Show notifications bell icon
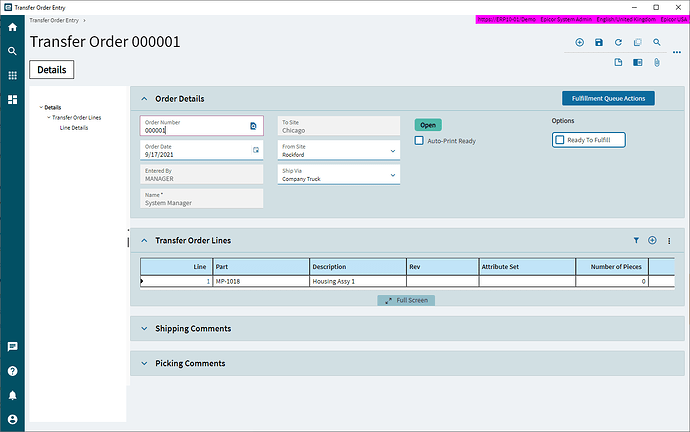Image resolution: width=690 pixels, height=432 pixels. (12, 395)
